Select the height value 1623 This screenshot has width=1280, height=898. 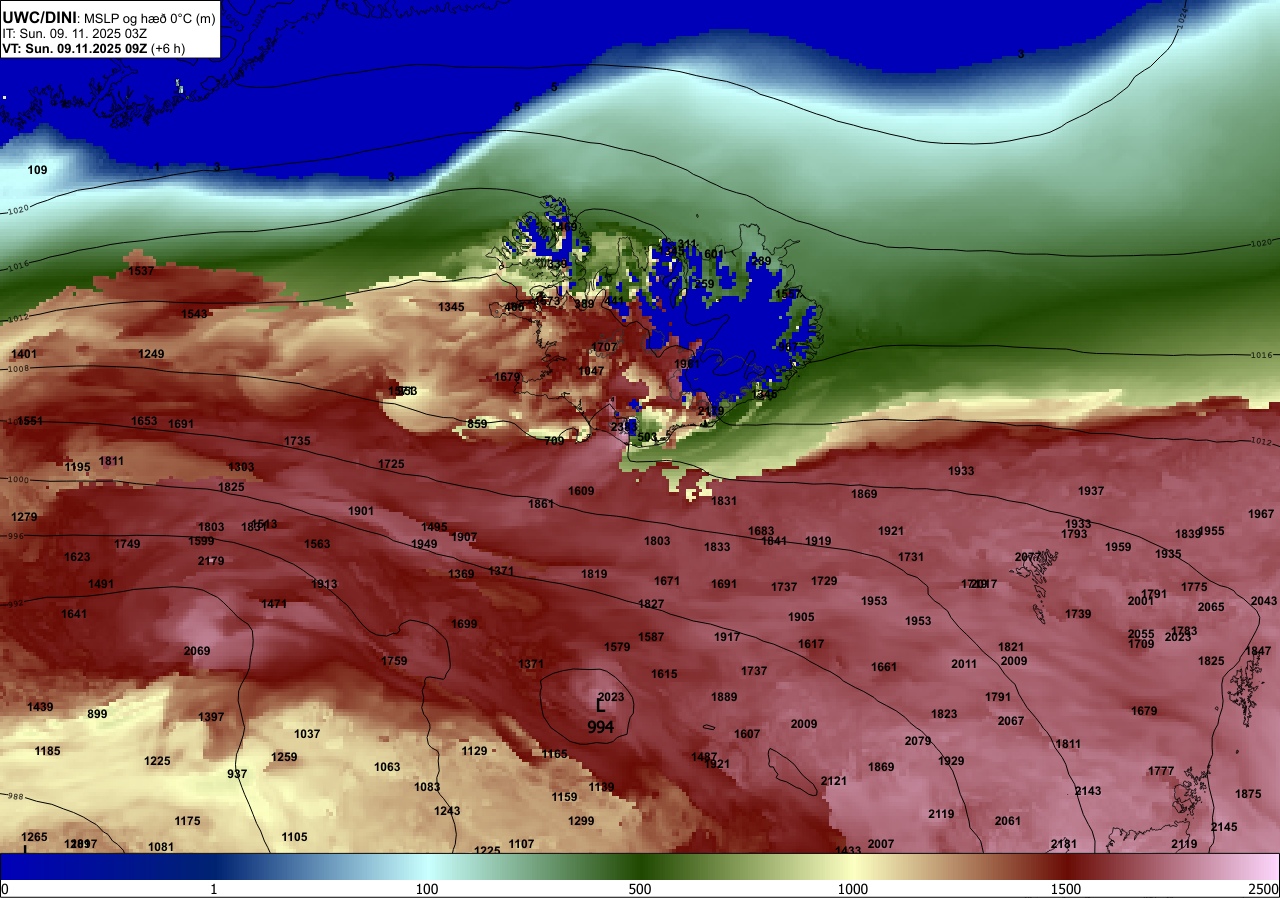point(77,557)
